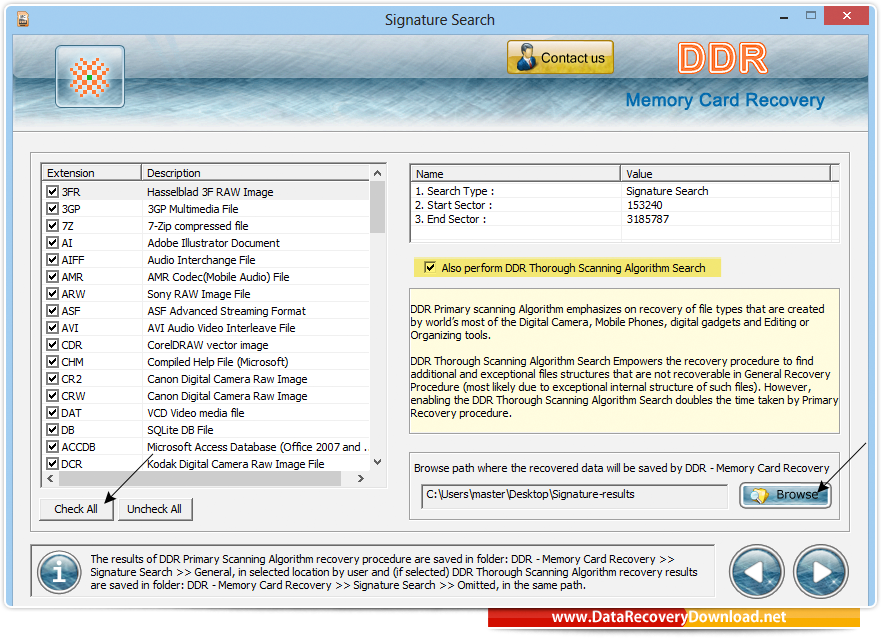Image resolution: width=881 pixels, height=638 pixels.
Task: Toggle the AIFF extension checkbox
Action: [x=53, y=259]
